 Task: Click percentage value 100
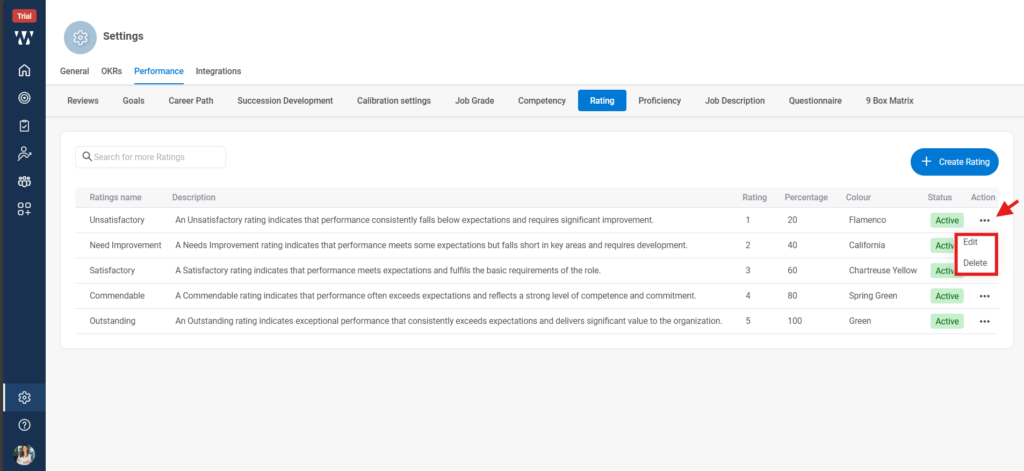pos(795,321)
